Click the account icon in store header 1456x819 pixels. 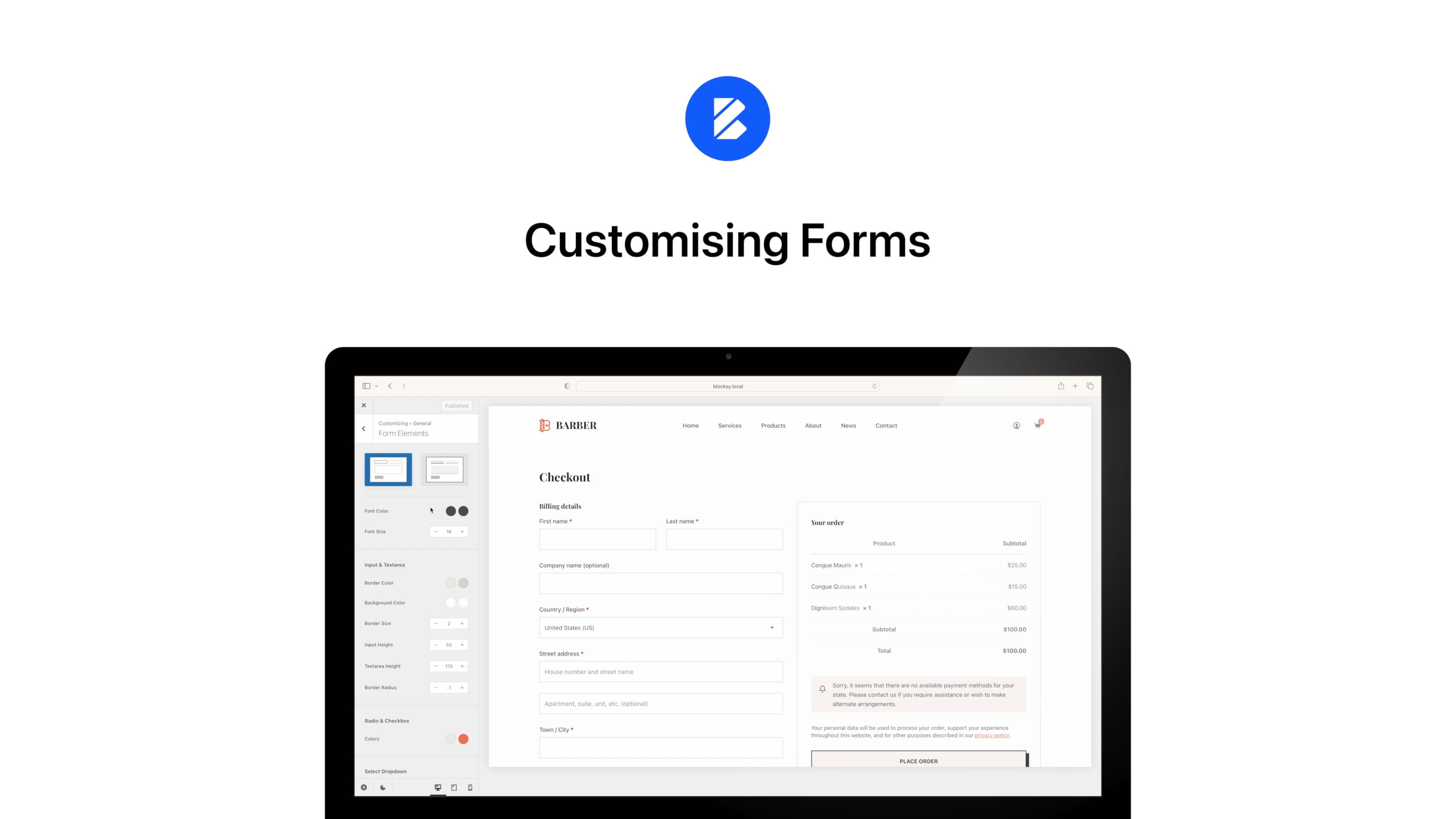coord(1016,425)
